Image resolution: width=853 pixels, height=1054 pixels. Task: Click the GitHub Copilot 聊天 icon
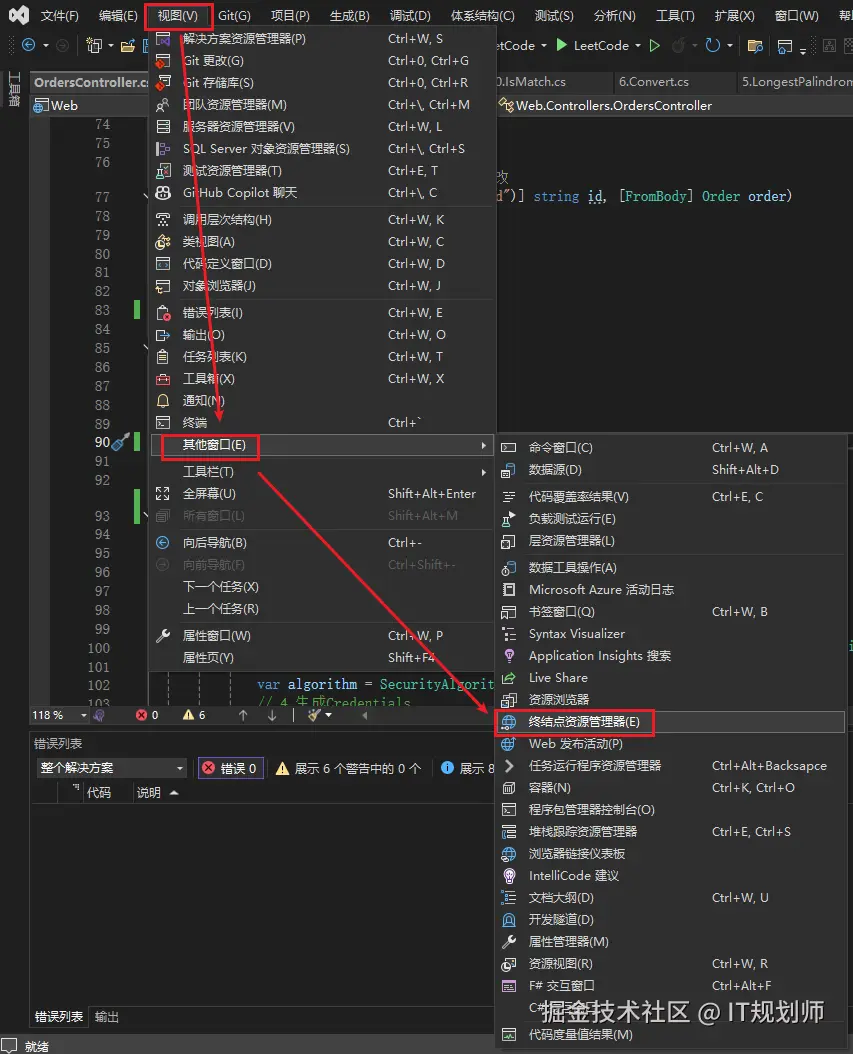(163, 193)
